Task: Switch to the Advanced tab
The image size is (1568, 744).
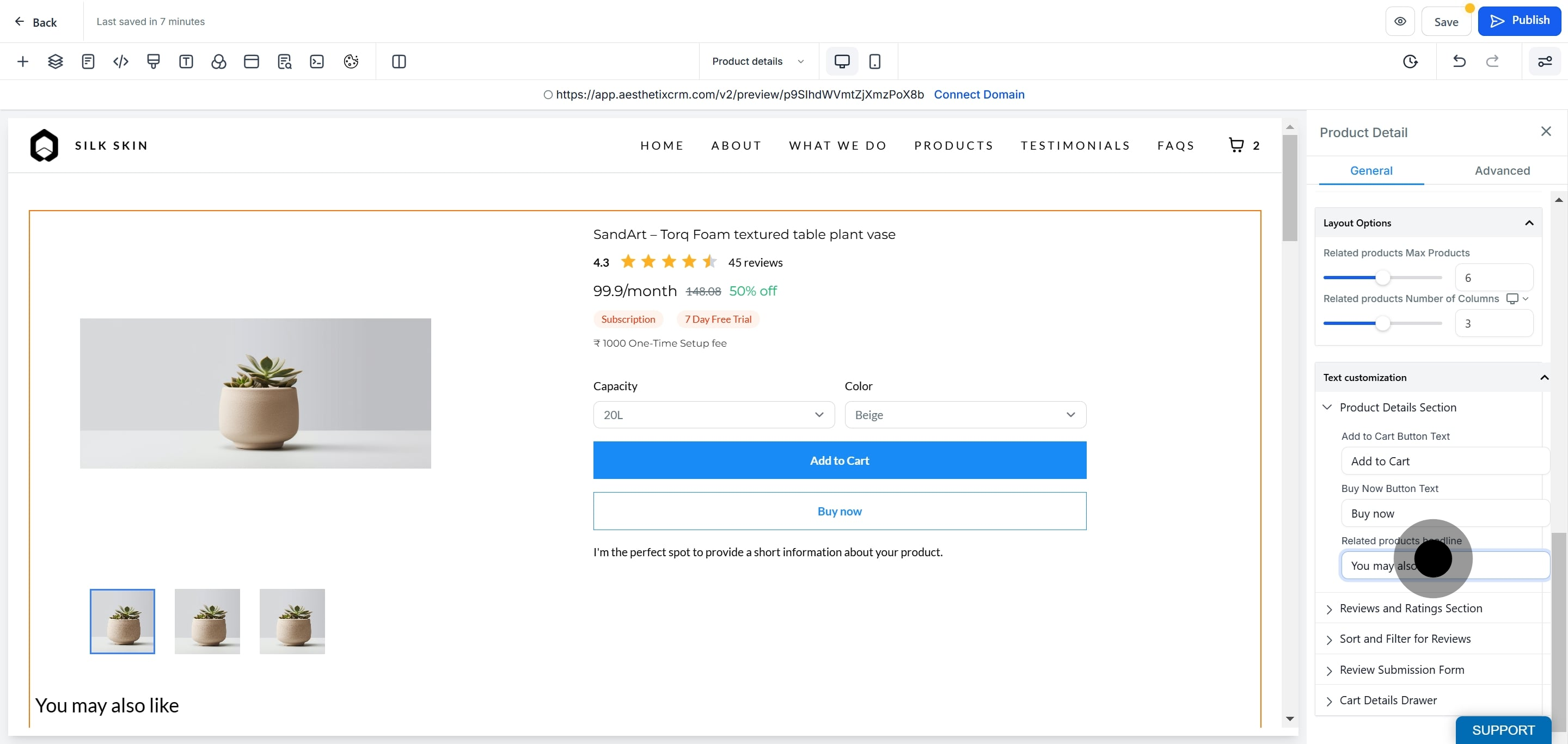Action: coord(1502,171)
